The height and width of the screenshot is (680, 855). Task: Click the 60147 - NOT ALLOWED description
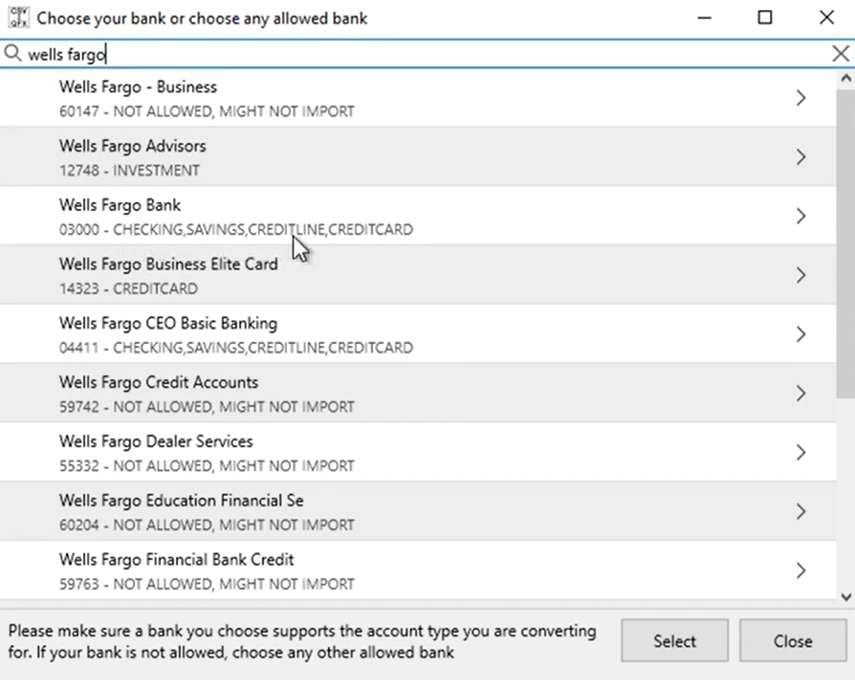[x=207, y=112]
